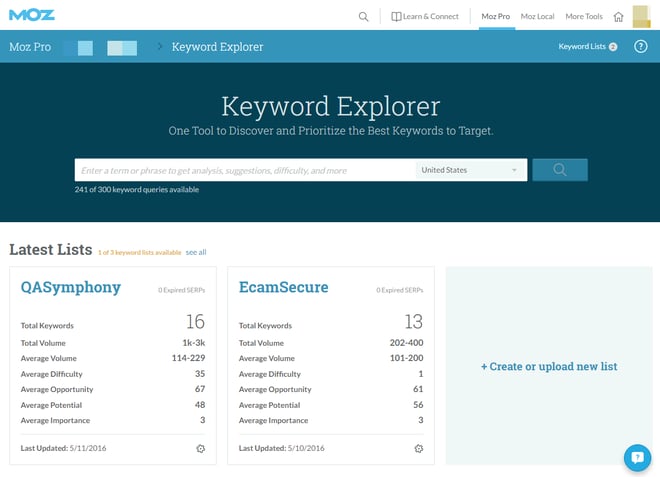660x477 pixels.
Task: Click Create or upload new list
Action: [x=549, y=366]
